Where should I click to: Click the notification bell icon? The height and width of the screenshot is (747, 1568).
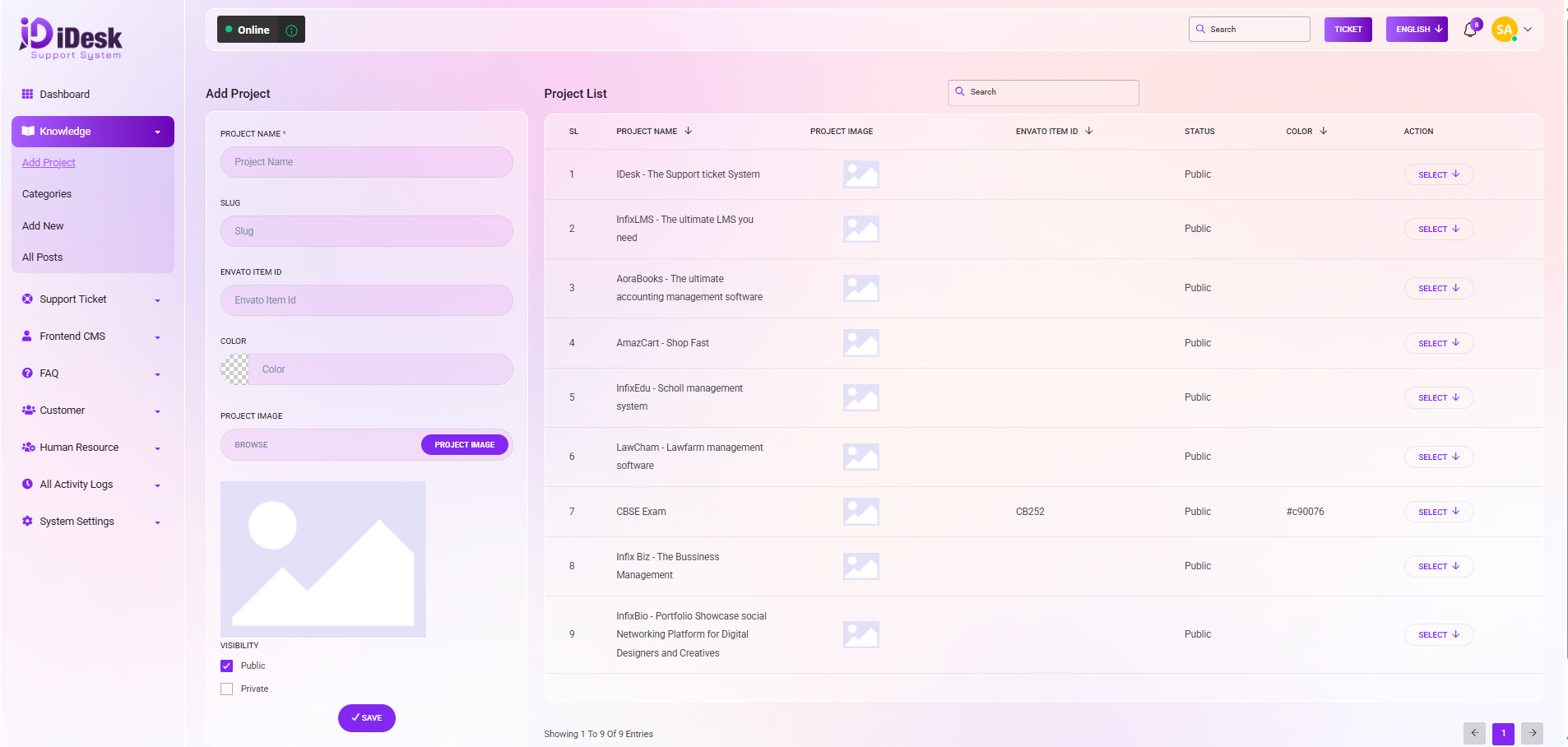1470,30
